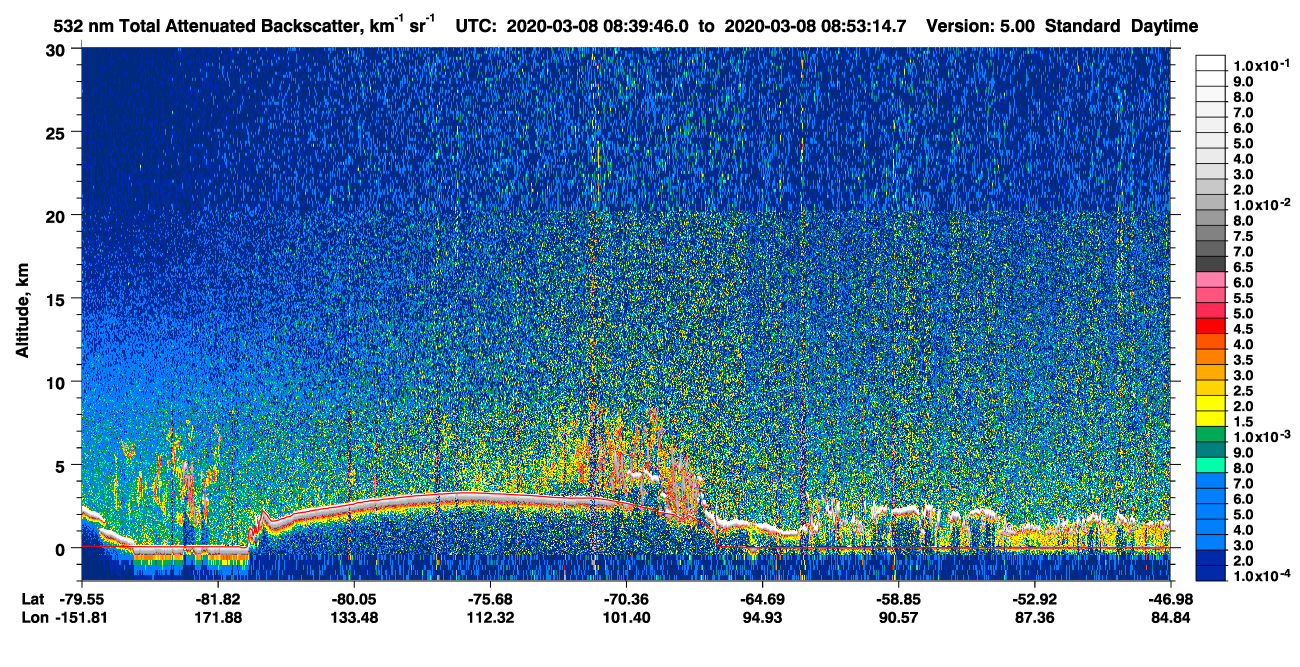Click start time '2020-03-08 08:39:46.0'
1300x667 pixels.
[598, 27]
